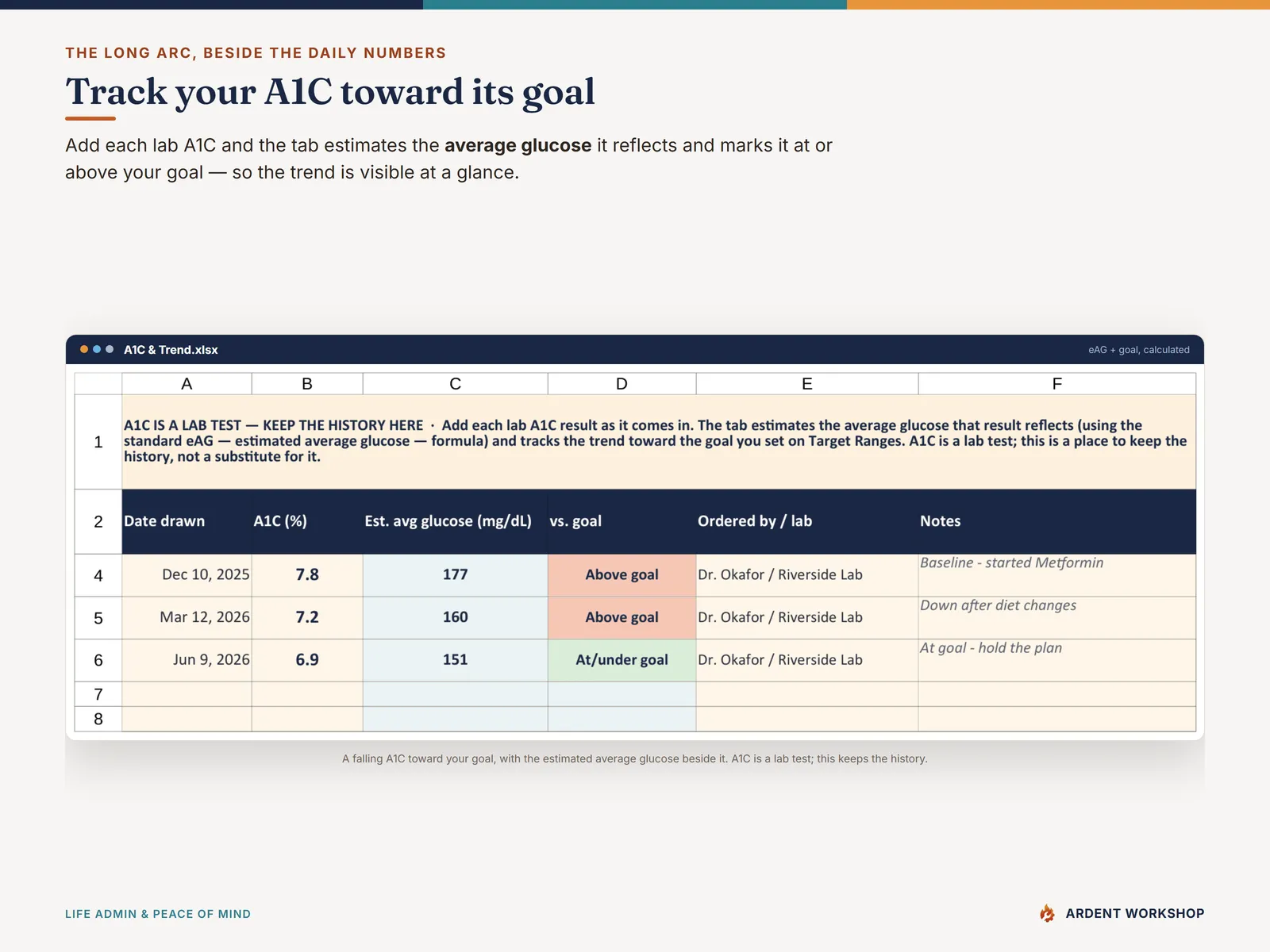Click the 'Track your A1C toward its goal' heading
Screen dimensions: 1270x952
[330, 91]
